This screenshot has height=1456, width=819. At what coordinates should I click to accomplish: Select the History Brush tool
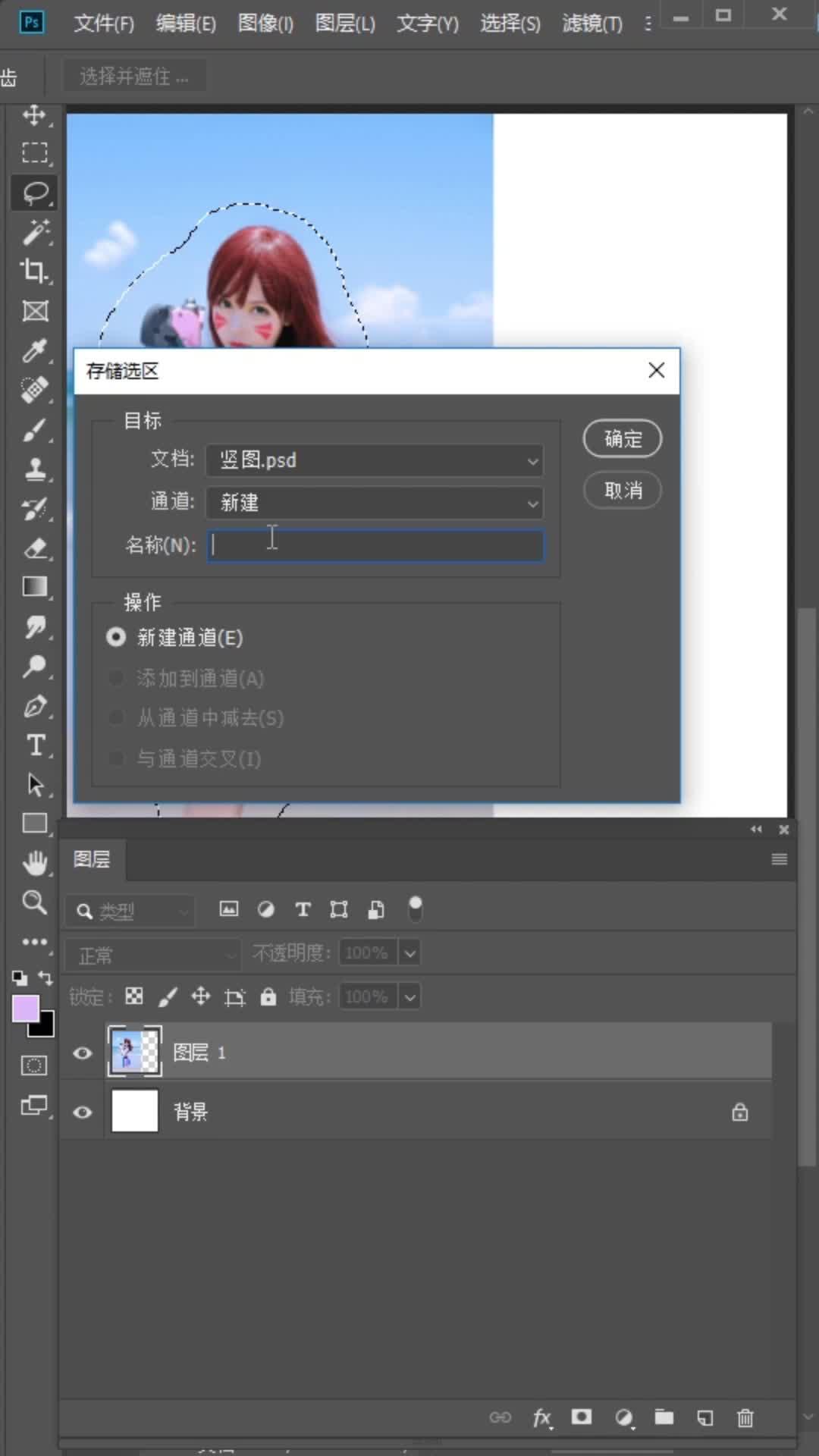[x=34, y=509]
